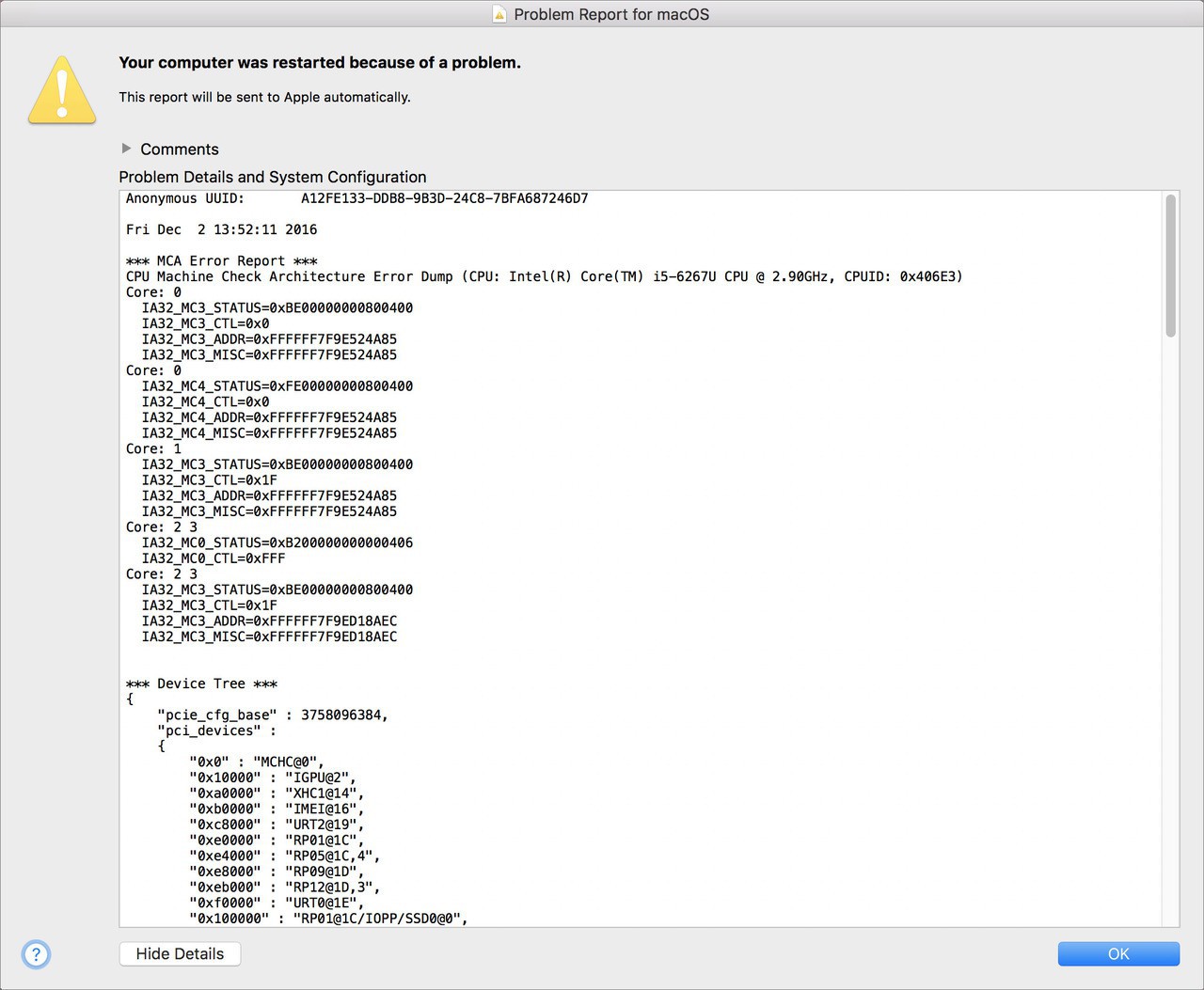Click the "CPU Machine Check Architecture Error Dump" line
Viewport: 1204px width, 990px height.
[x=545, y=276]
